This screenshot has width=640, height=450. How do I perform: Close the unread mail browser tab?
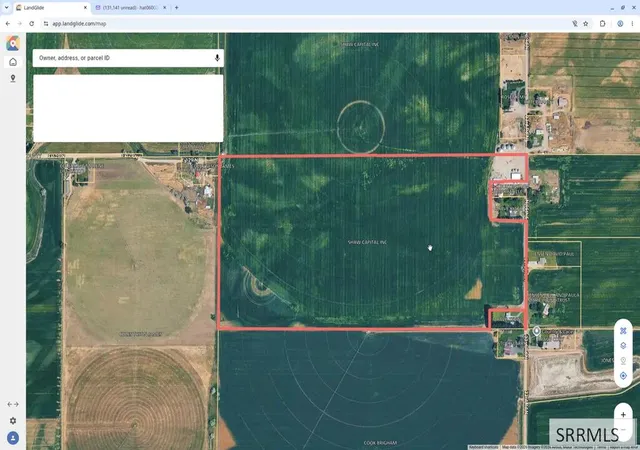(x=165, y=7)
